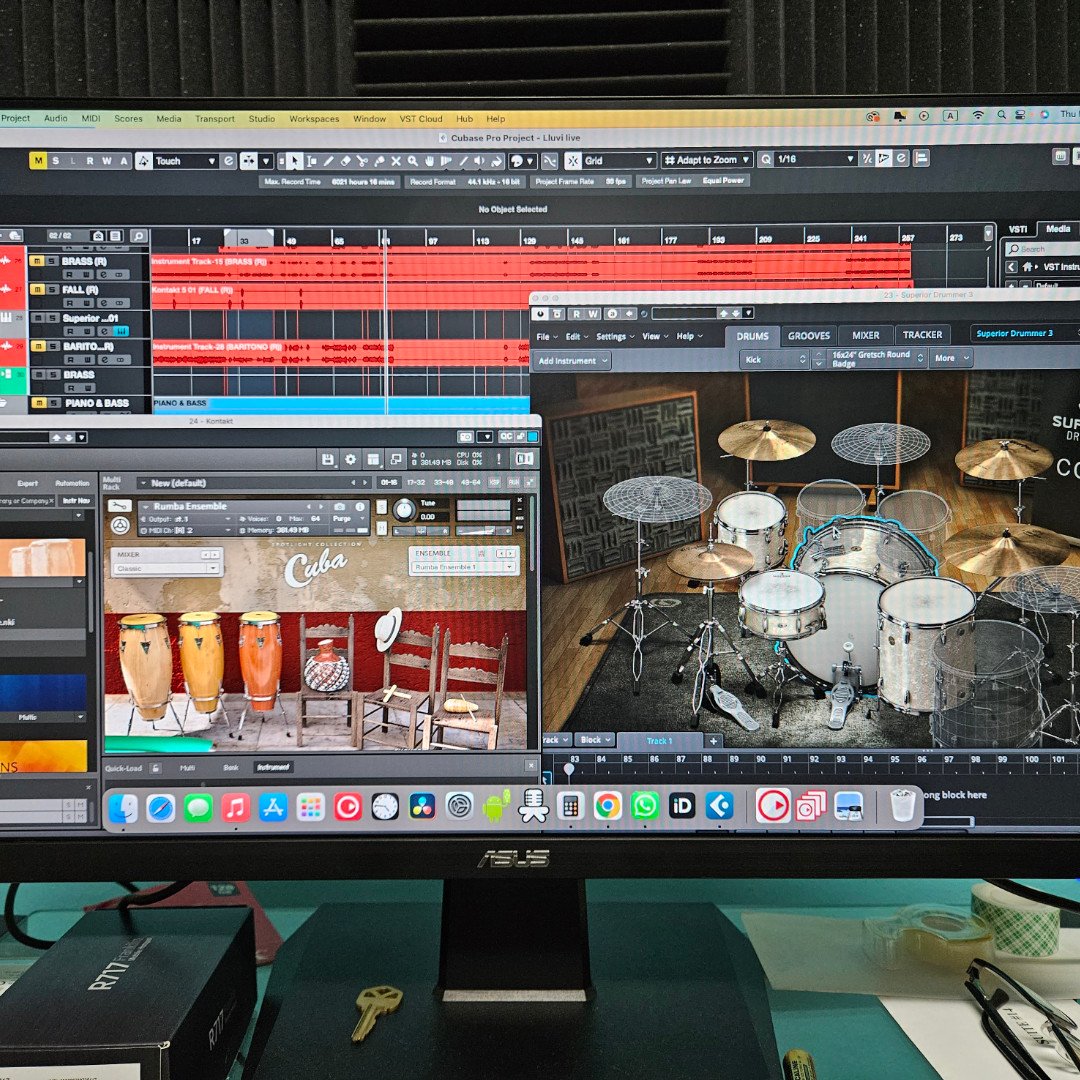Viewport: 1080px width, 1080px height.
Task: Pick the Draw pencil tool in Cubase toolbar
Action: [329, 161]
